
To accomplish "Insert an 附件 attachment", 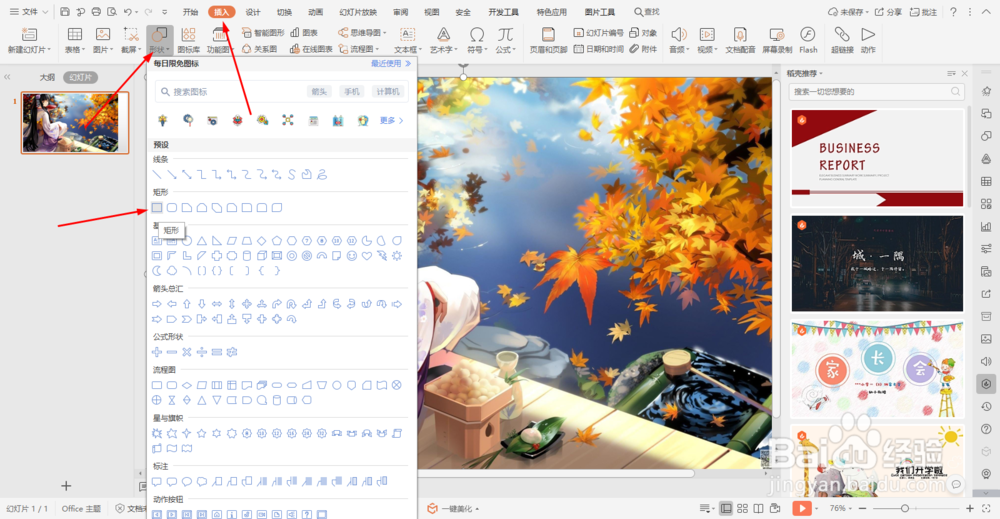I will pos(643,49).
